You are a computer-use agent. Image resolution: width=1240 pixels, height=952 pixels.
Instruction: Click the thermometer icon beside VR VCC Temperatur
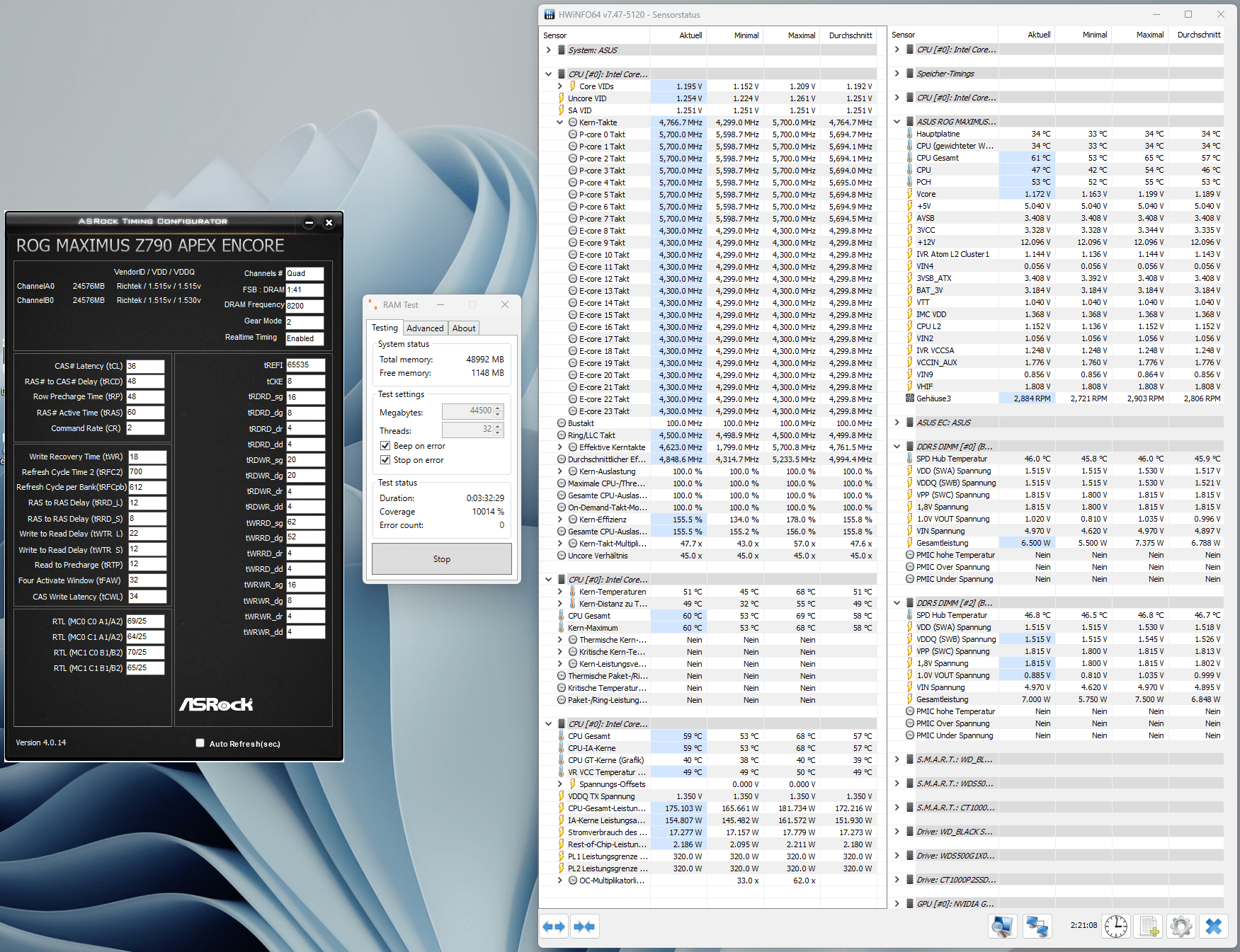tap(562, 772)
